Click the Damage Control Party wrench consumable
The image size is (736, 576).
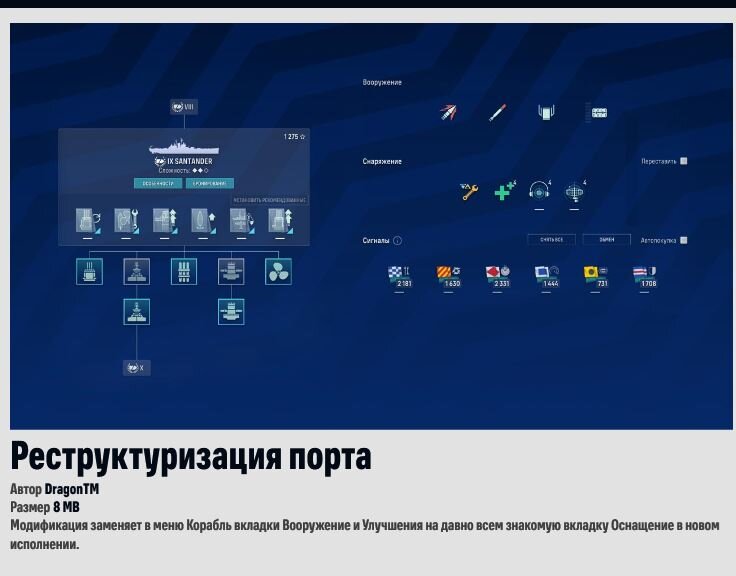coord(469,191)
